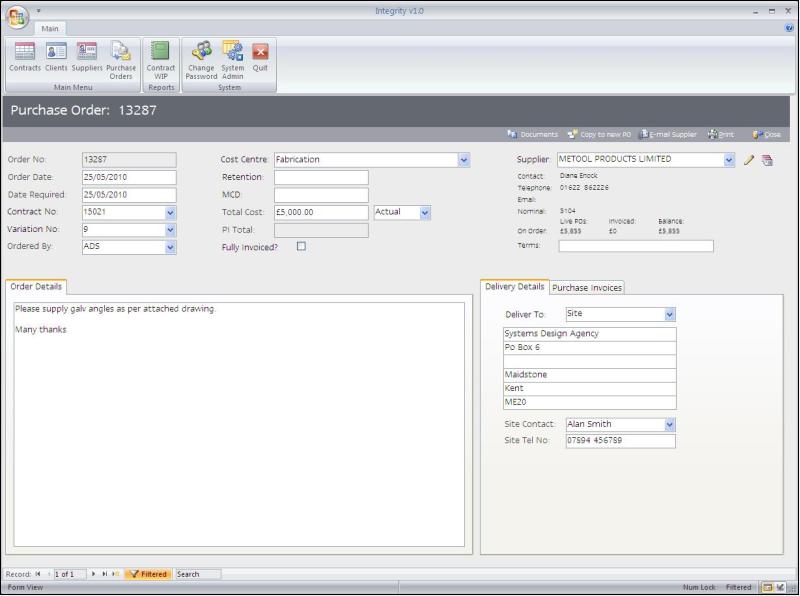
Task: Open Suppliers from the ribbon
Action: 87,58
